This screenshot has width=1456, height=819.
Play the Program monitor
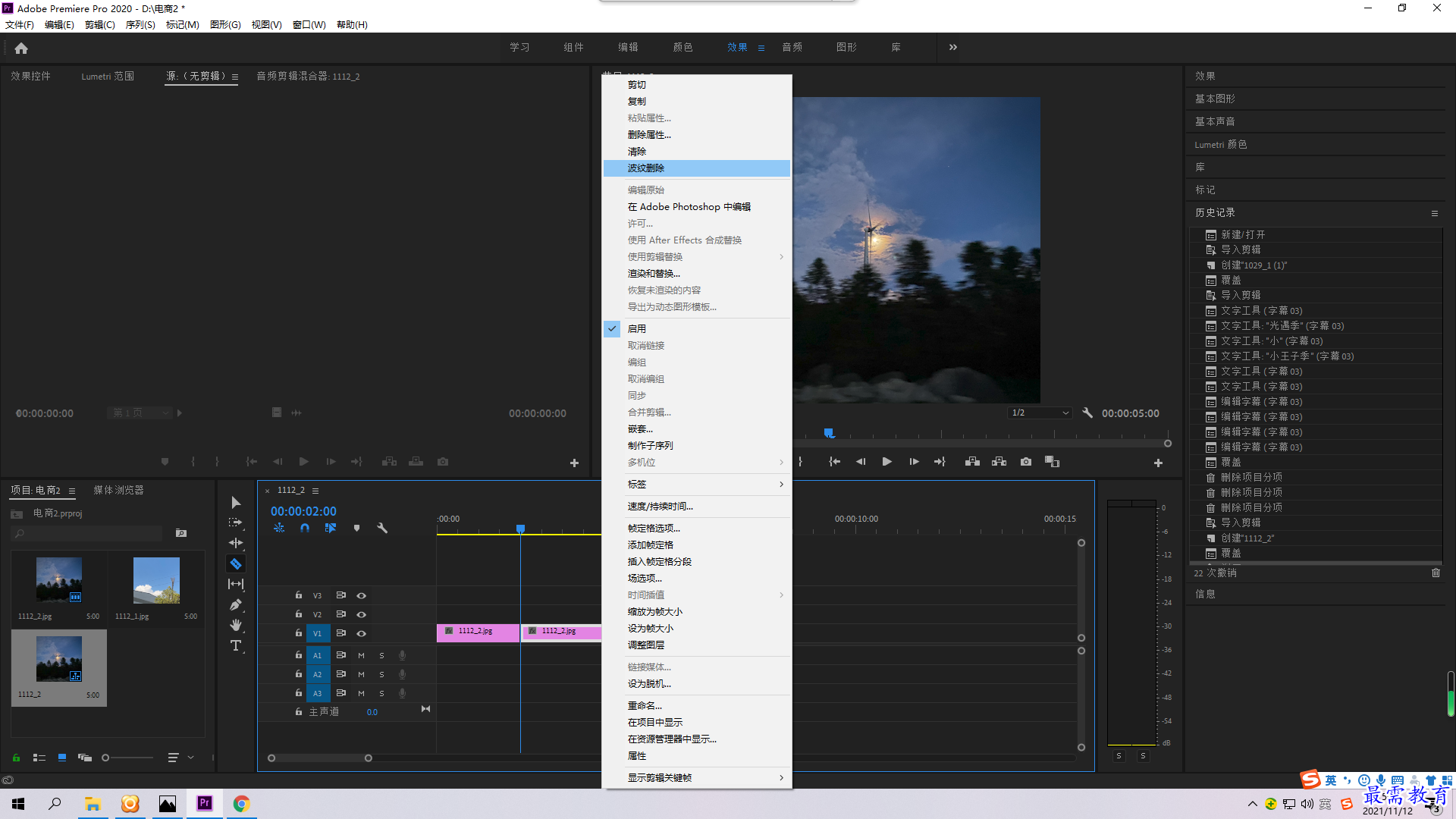tap(887, 462)
